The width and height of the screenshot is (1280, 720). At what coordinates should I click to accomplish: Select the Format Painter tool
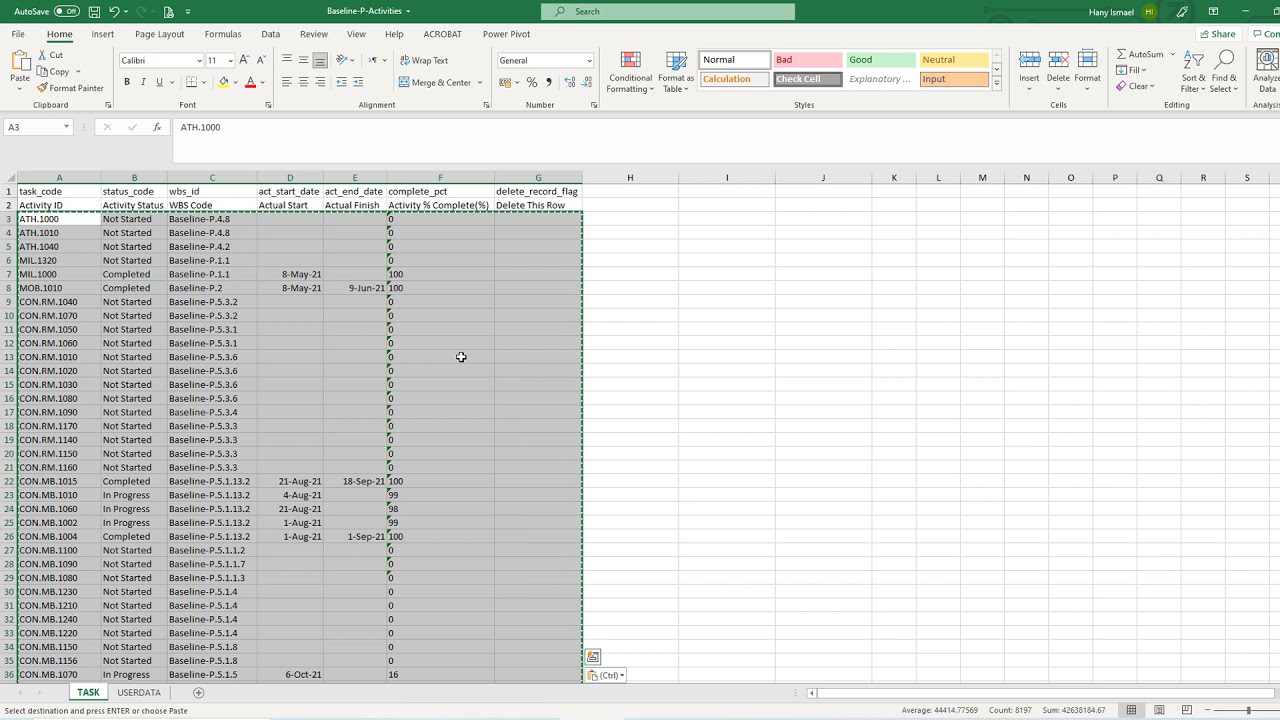[x=70, y=88]
